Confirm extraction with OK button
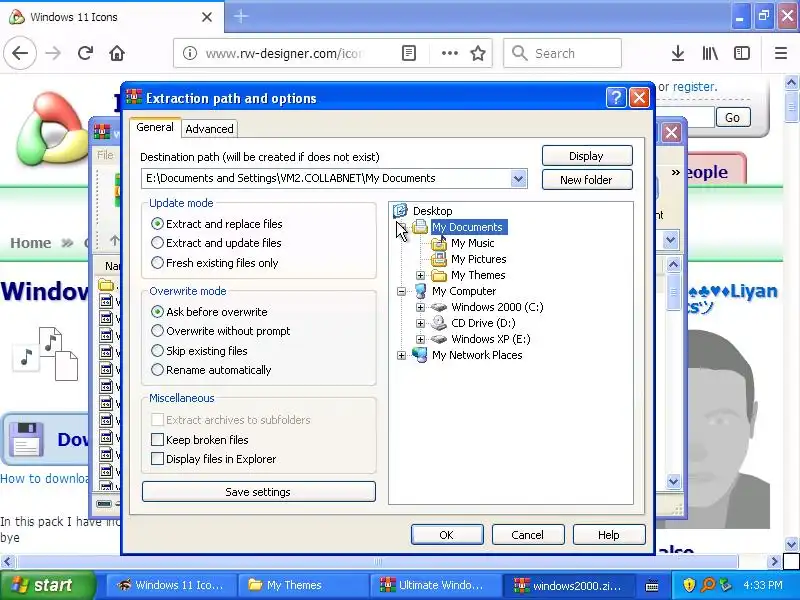Image resolution: width=800 pixels, height=600 pixels. pyautogui.click(x=447, y=535)
